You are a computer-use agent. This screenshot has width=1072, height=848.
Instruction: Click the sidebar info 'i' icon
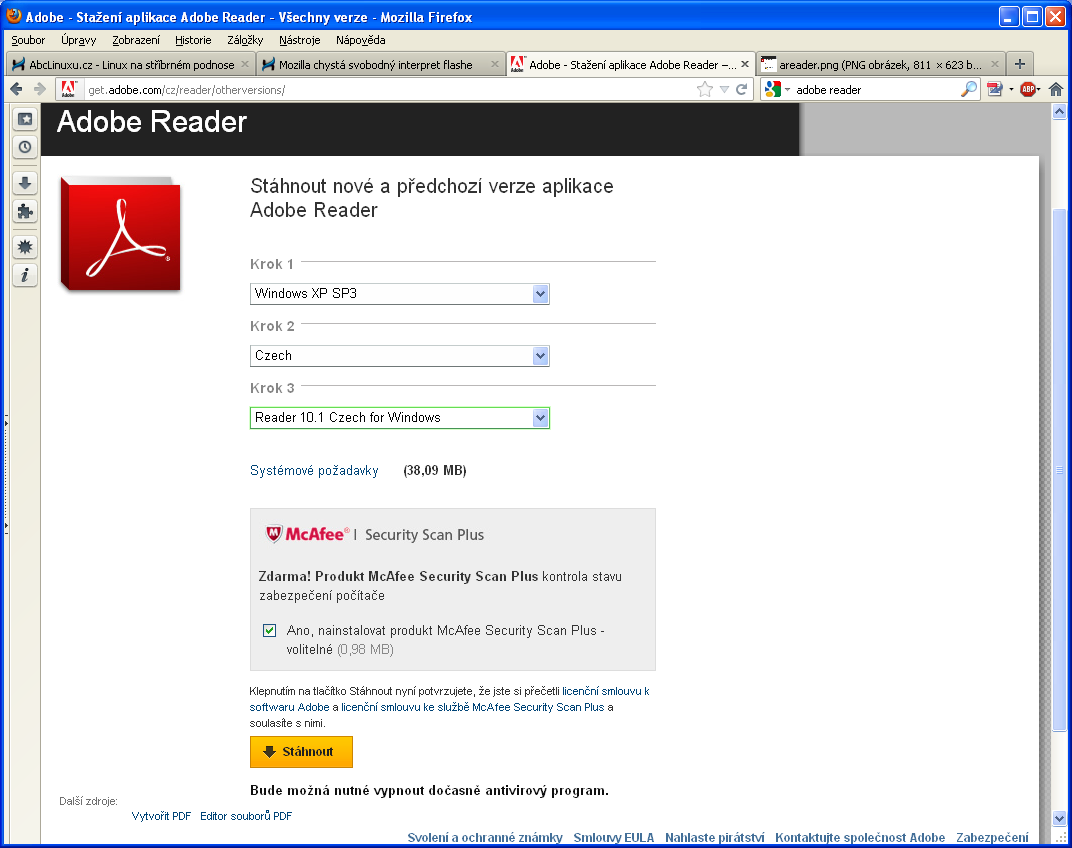click(25, 275)
